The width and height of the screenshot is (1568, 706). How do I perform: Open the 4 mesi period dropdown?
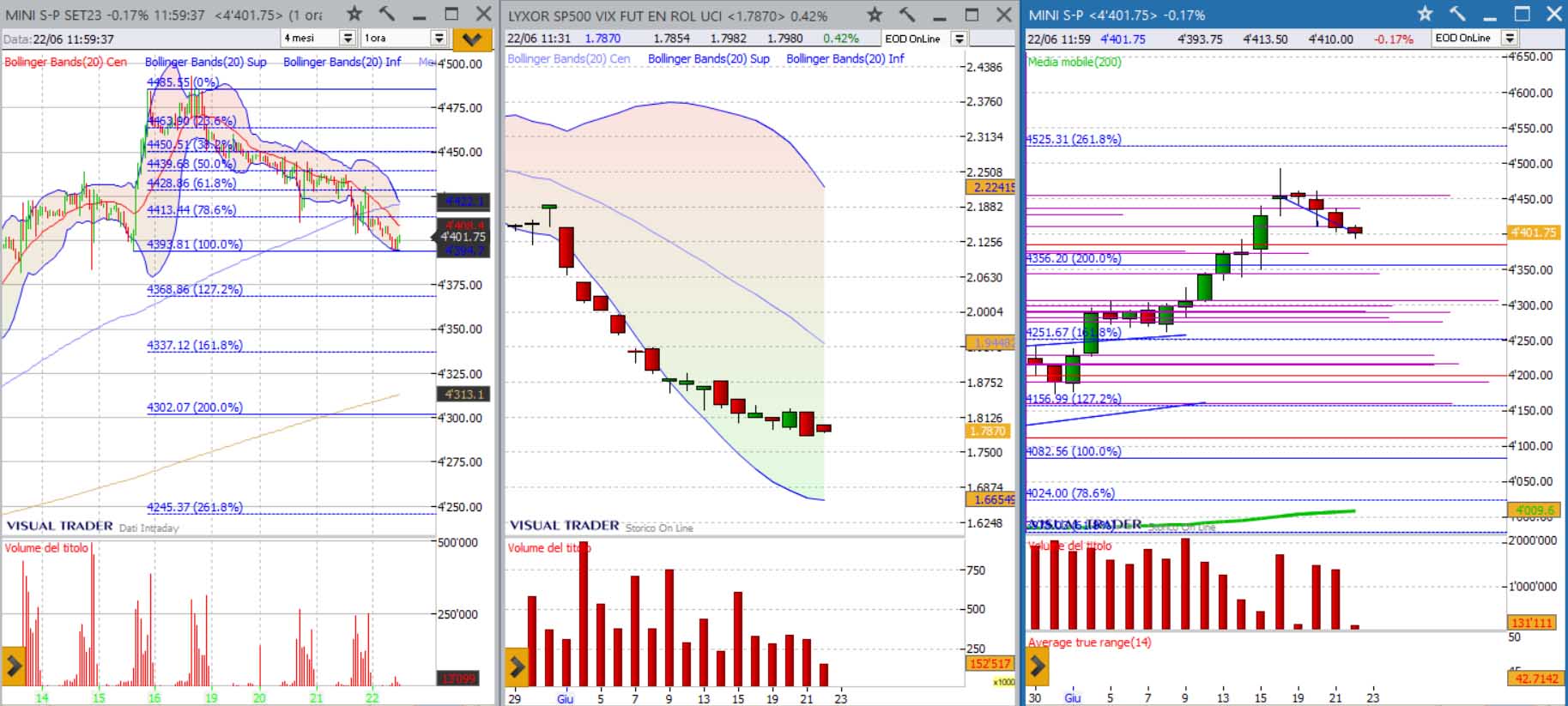[347, 38]
